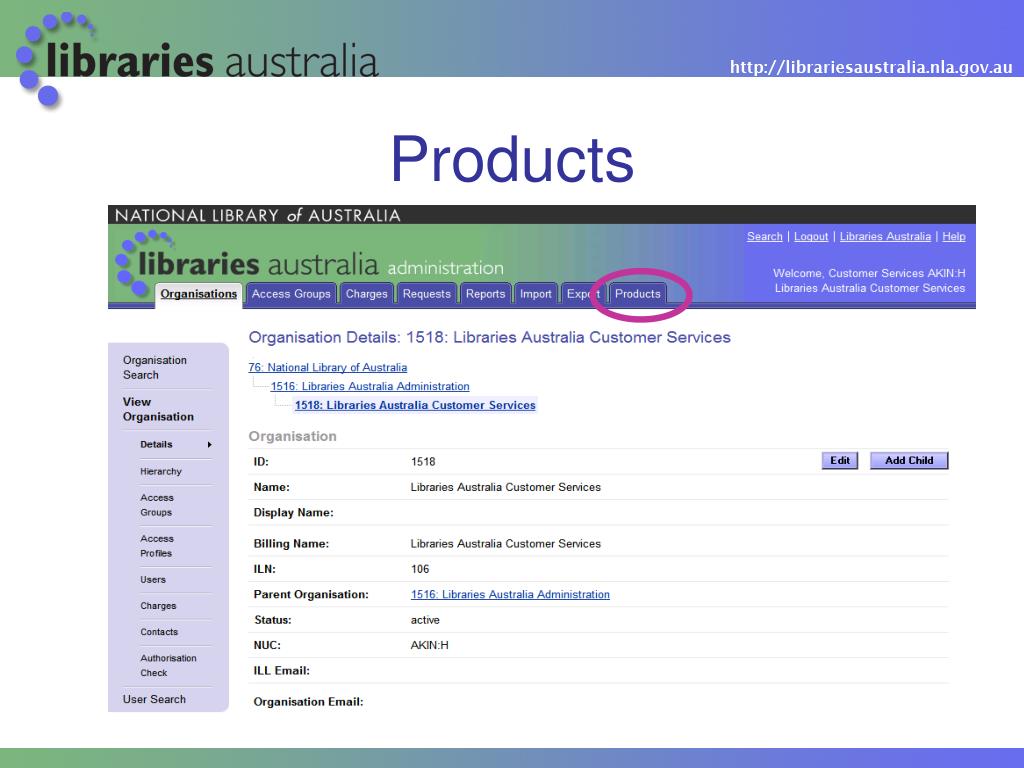This screenshot has width=1024, height=768.
Task: Open Authorisation Check in sidebar
Action: point(168,665)
